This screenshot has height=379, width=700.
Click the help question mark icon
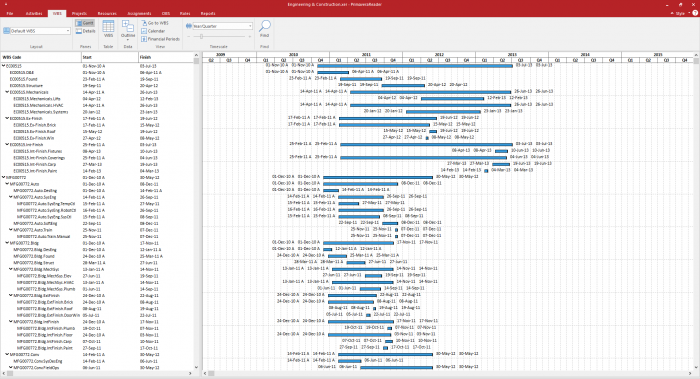click(x=695, y=13)
